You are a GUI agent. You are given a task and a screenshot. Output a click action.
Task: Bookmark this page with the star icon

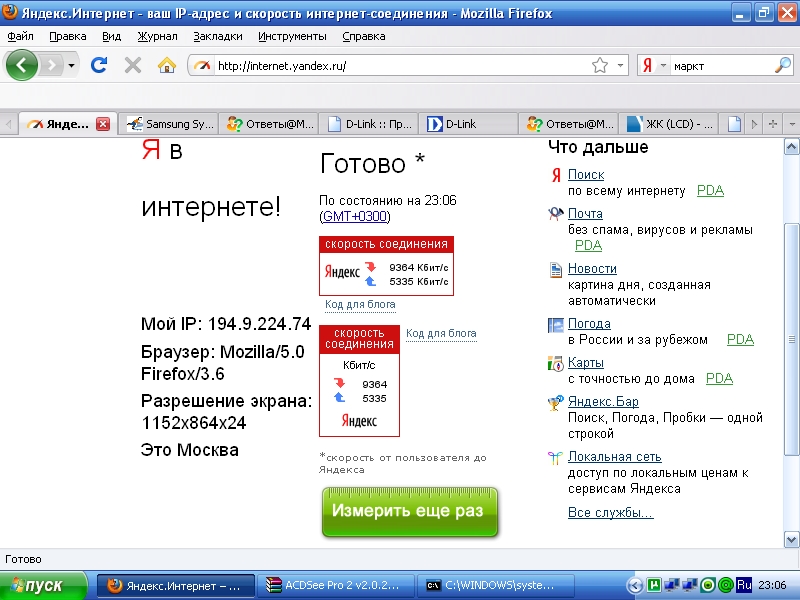(599, 65)
